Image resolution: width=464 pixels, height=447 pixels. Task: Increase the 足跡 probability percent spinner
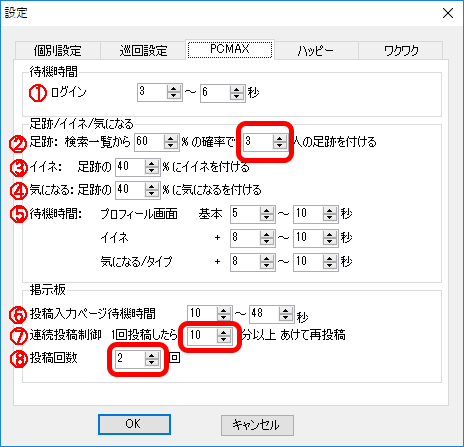(171, 138)
